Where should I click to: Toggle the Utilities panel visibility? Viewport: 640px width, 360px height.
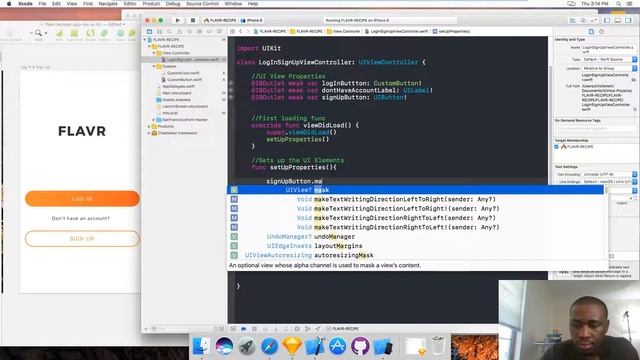(628, 20)
